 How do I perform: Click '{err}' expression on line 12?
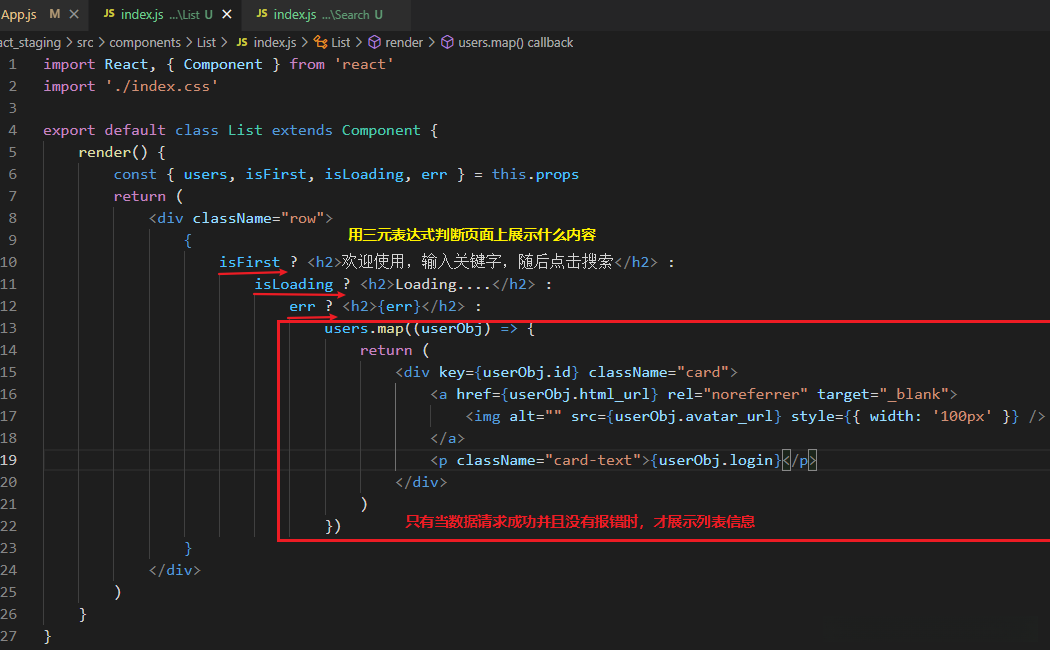coord(400,306)
